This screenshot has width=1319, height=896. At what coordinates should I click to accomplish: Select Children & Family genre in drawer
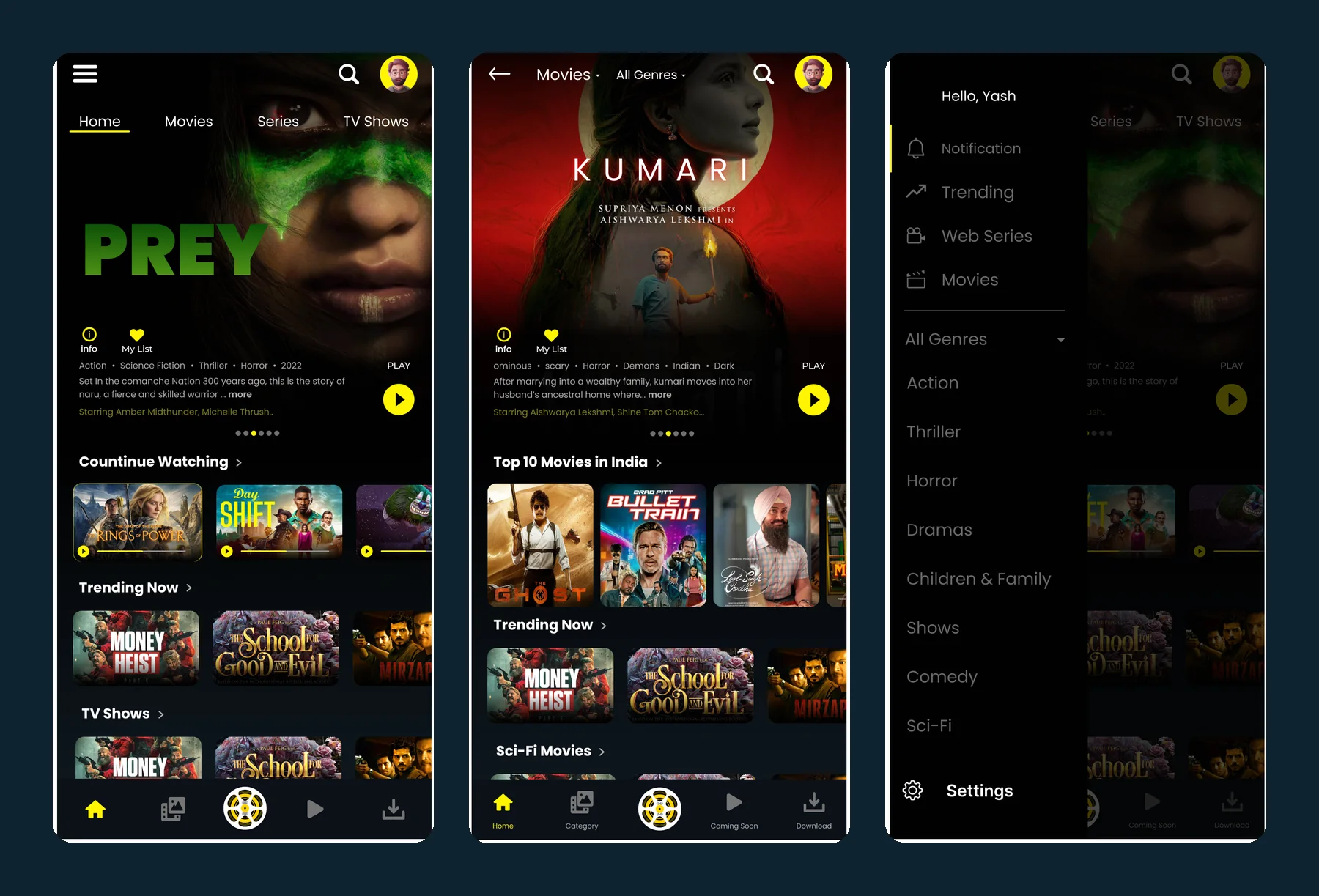(978, 580)
